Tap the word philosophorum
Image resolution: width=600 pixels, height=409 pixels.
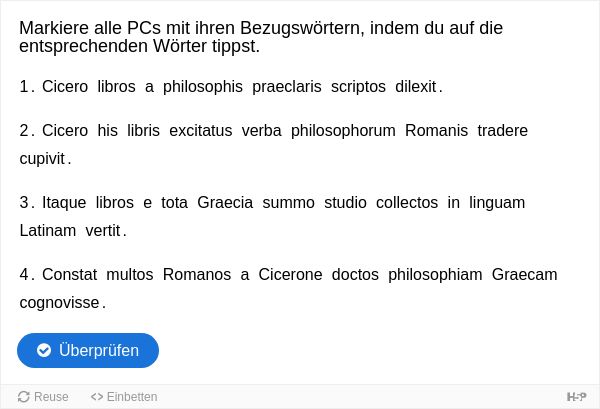click(x=343, y=130)
